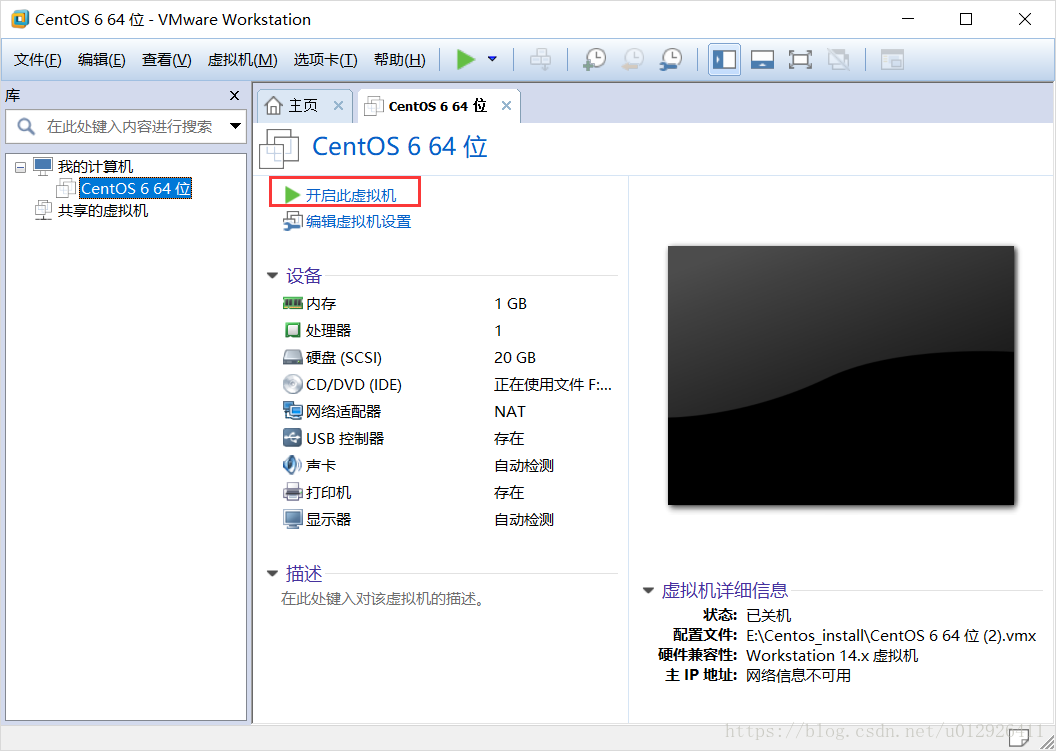Switch to the 主页 tab
The height and width of the screenshot is (751, 1056).
(302, 106)
